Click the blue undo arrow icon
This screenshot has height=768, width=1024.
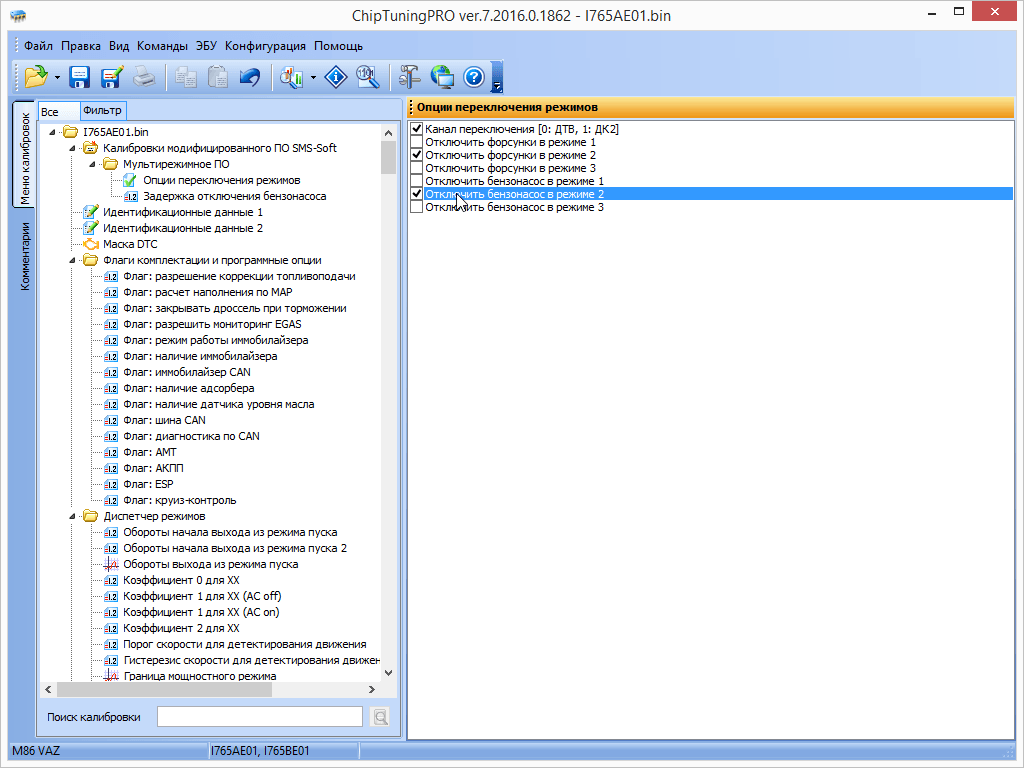pos(250,76)
